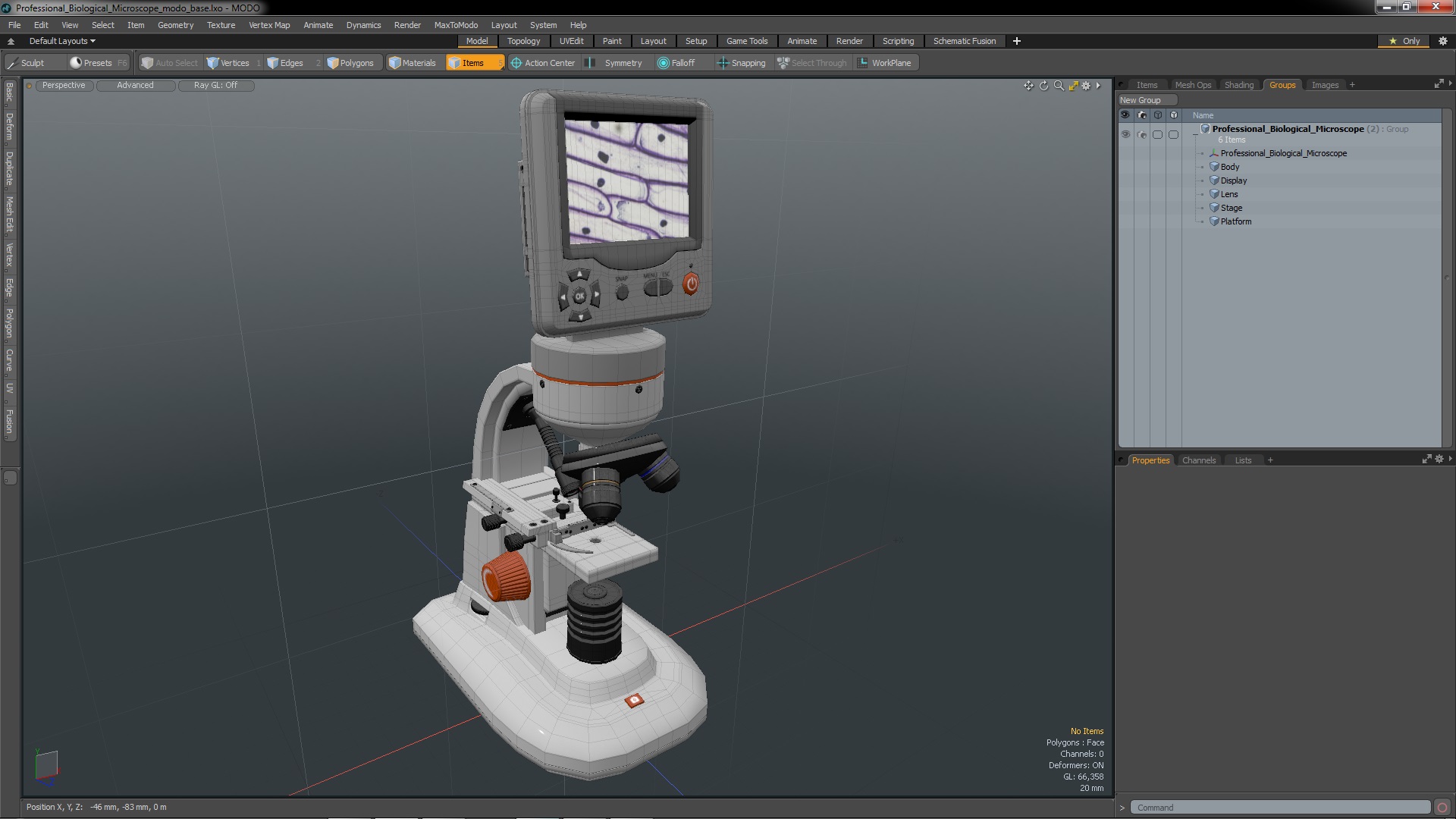Switch to the Topology layout tab
The width and height of the screenshot is (1456, 819).
[523, 41]
